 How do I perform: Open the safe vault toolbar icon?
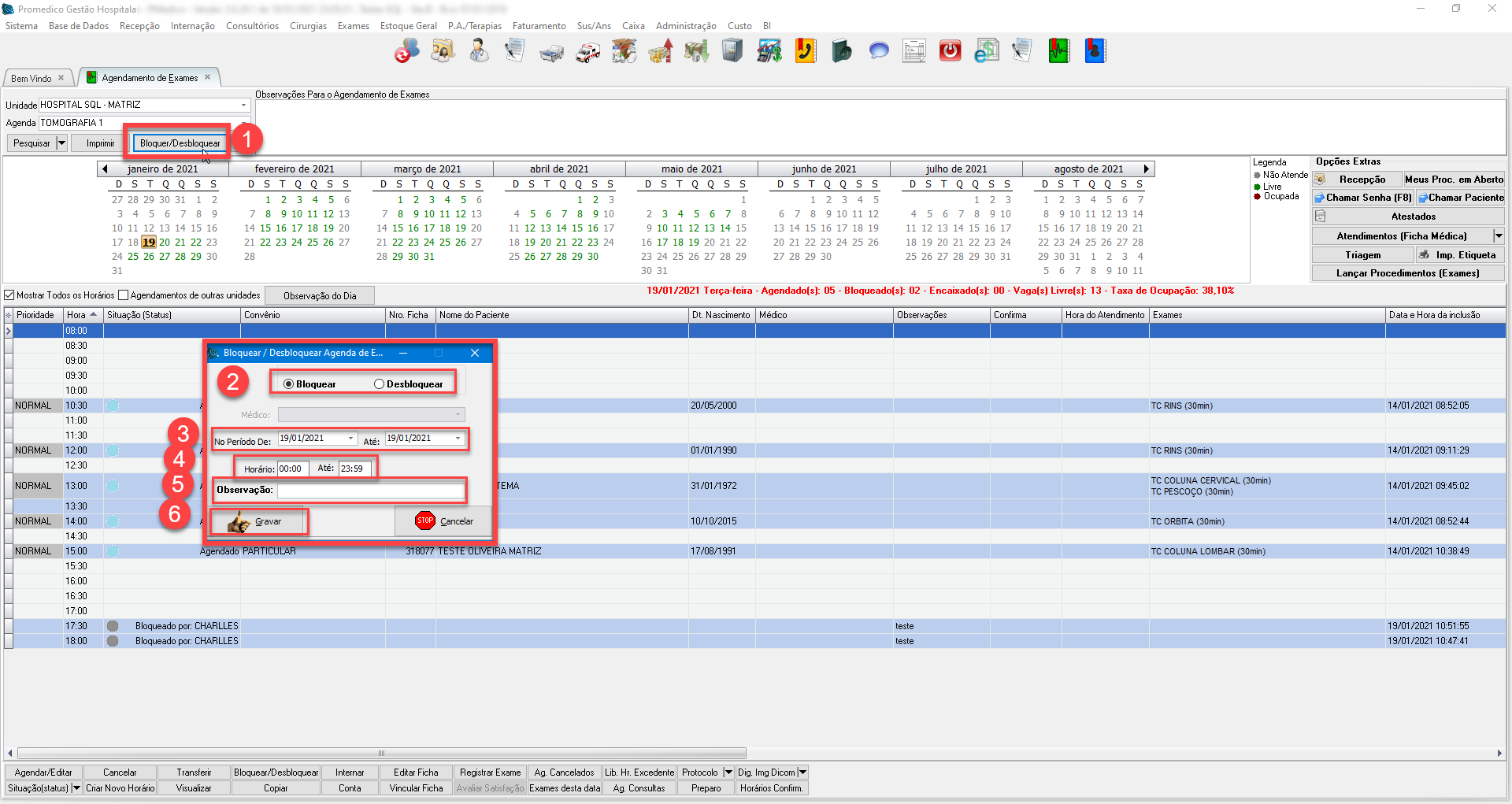732,52
